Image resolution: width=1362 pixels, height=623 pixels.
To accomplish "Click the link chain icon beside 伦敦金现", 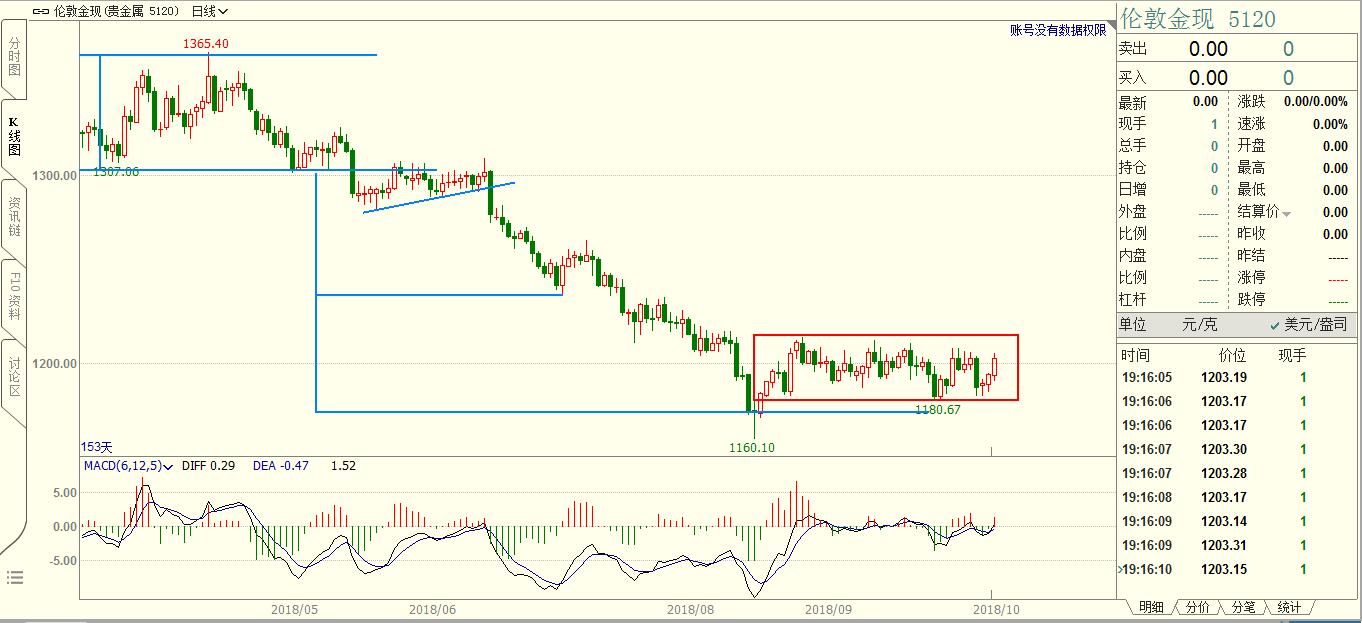I will [40, 12].
